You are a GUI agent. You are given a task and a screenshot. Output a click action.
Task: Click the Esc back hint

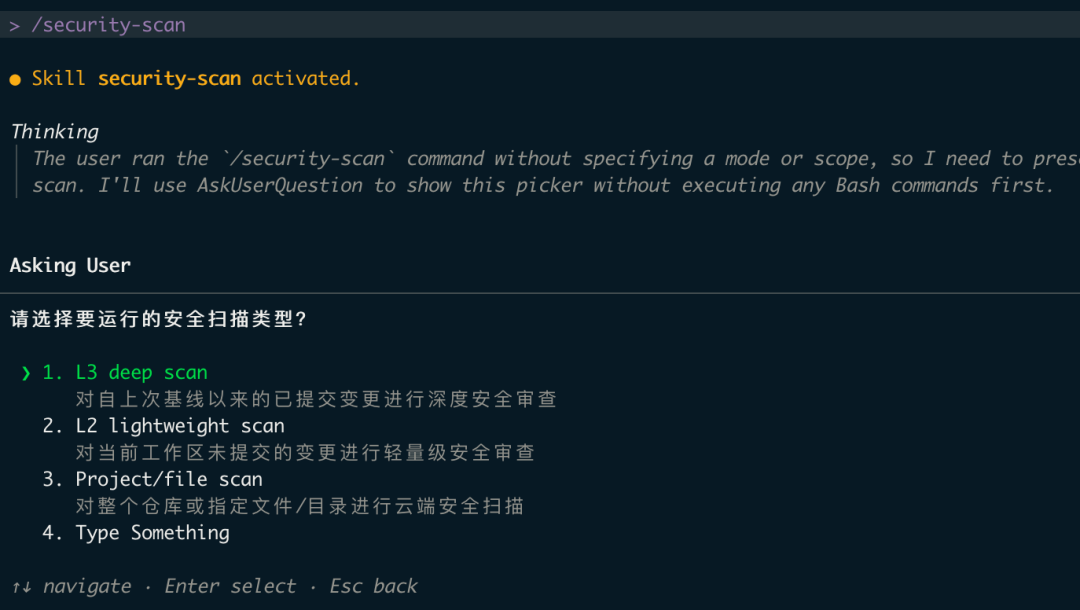coord(373,586)
